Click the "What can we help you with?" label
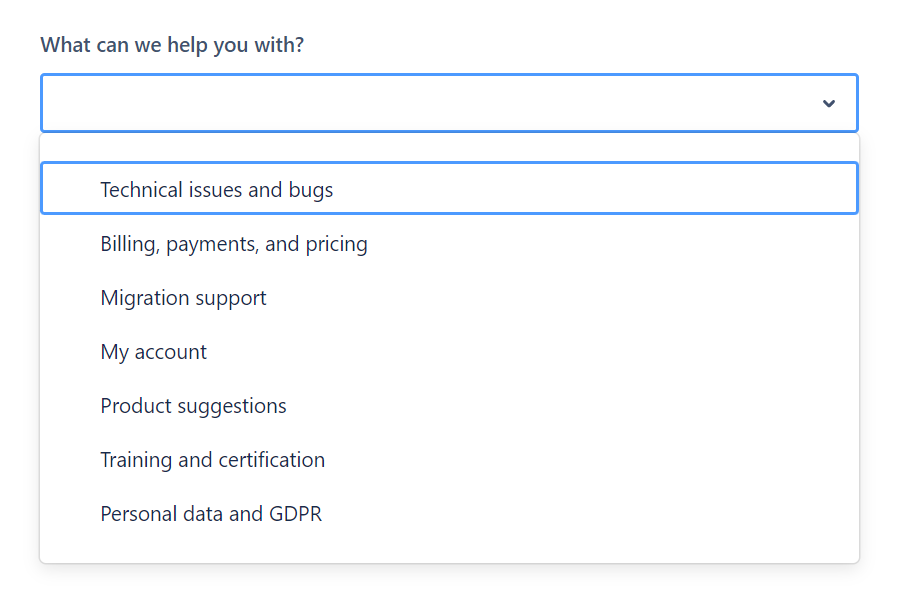Image resolution: width=904 pixels, height=610 pixels. [172, 46]
